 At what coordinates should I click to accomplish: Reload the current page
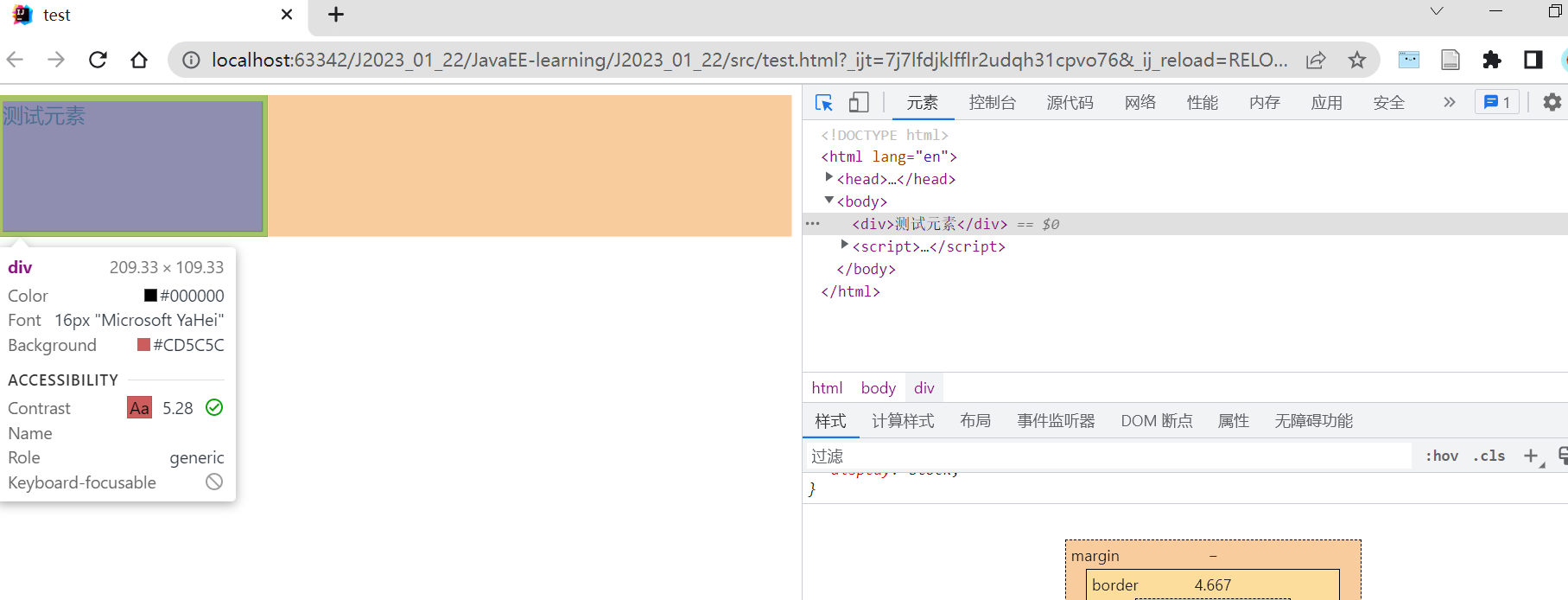(x=98, y=60)
